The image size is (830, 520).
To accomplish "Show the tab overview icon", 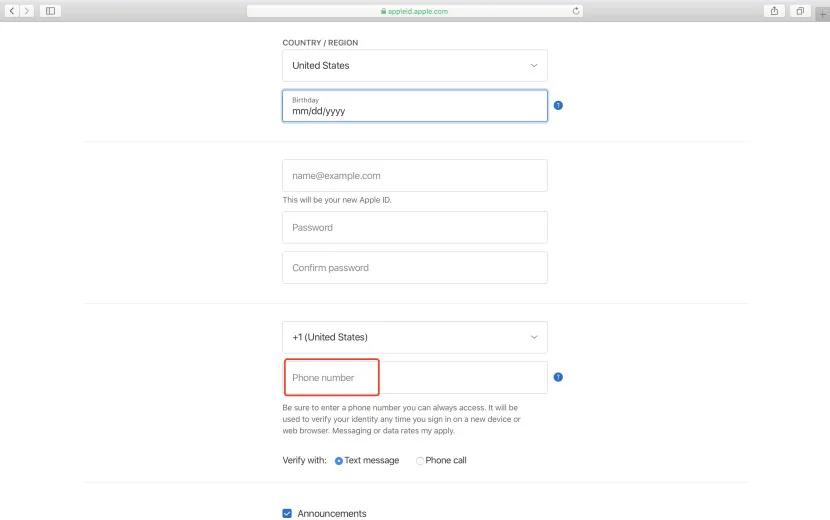I will pyautogui.click(x=801, y=11).
